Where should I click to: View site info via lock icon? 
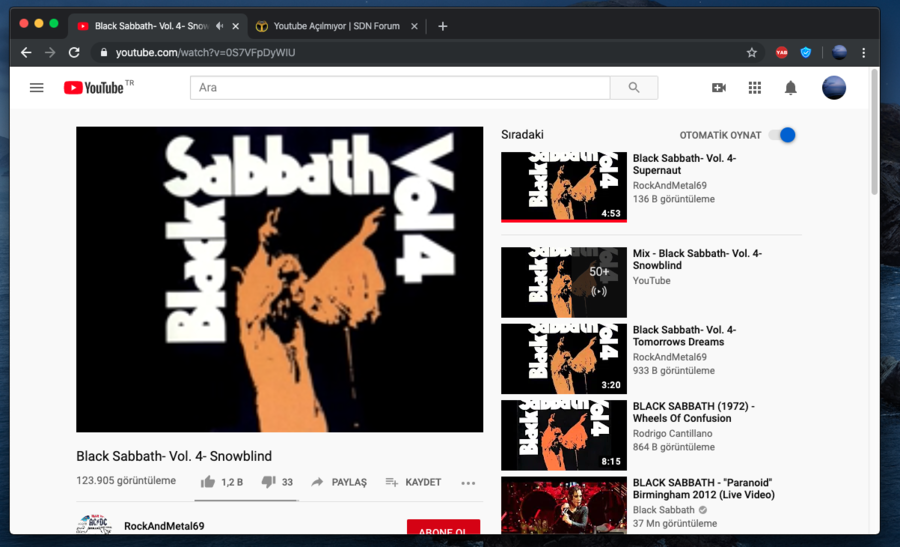[x=104, y=52]
